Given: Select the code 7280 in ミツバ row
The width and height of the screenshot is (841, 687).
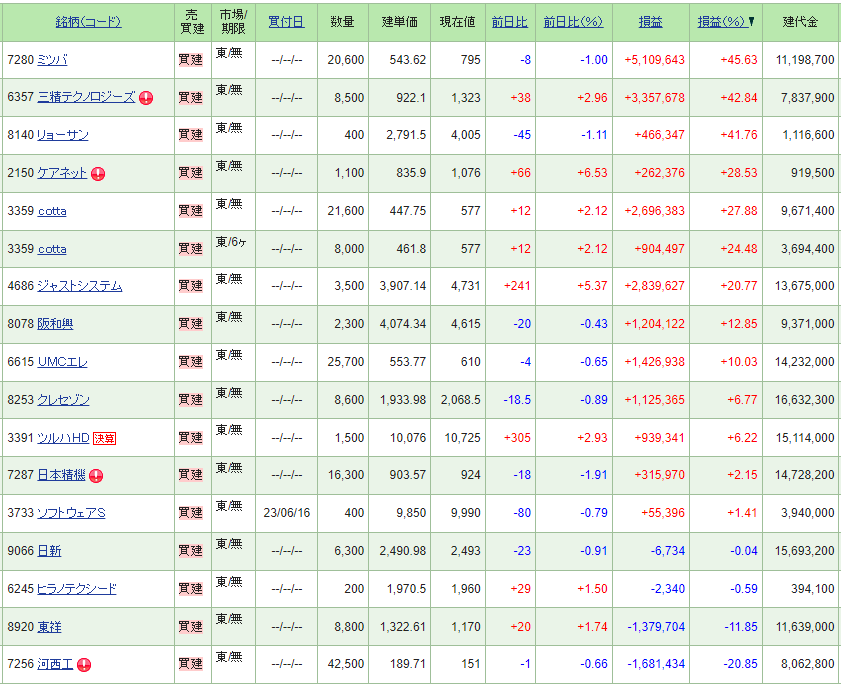Looking at the screenshot, I should [21, 60].
